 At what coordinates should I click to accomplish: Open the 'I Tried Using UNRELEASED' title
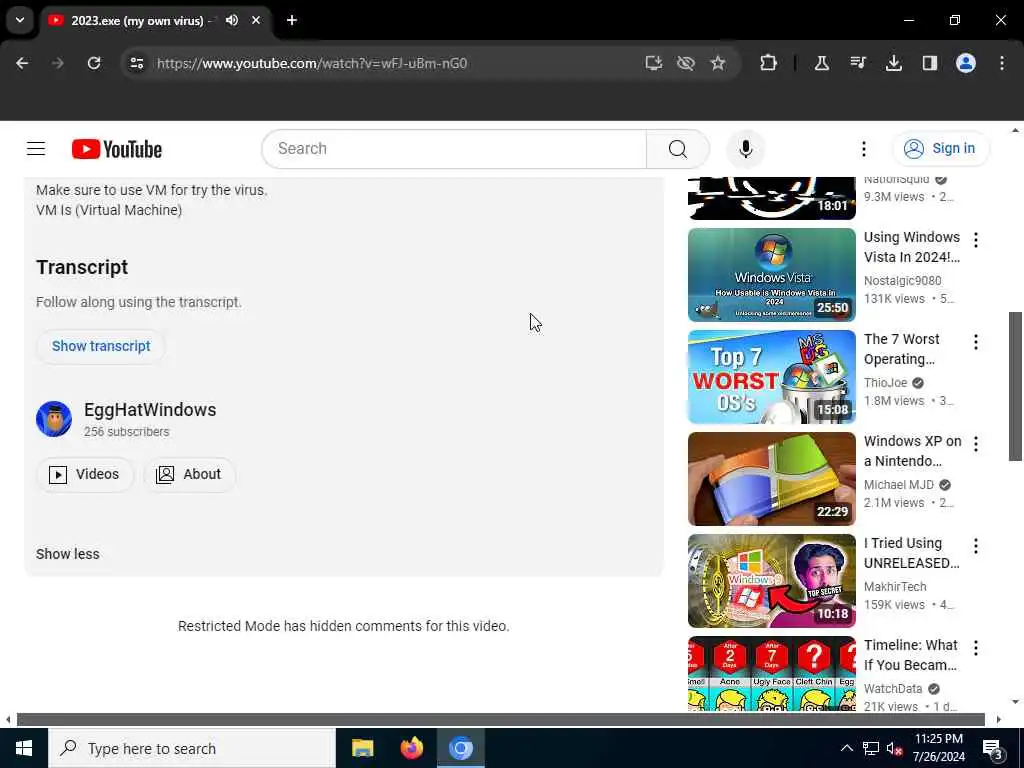[912, 553]
